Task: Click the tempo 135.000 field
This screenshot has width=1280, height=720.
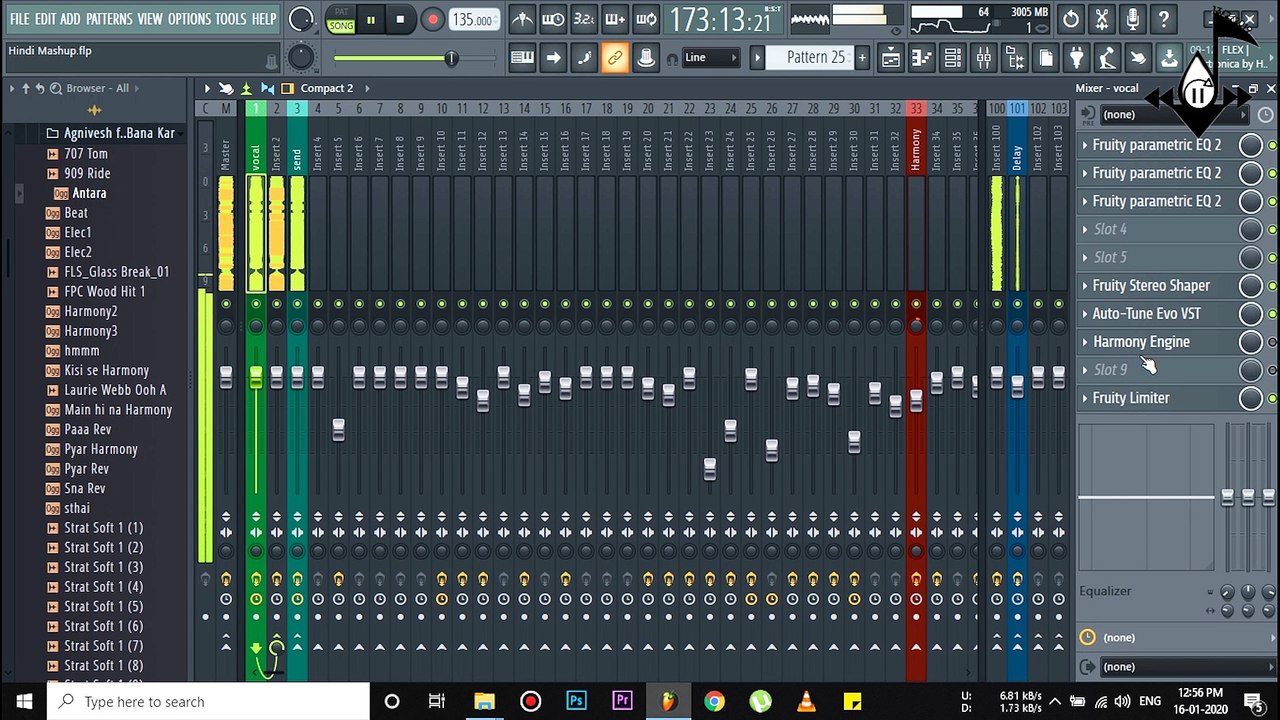Action: click(473, 20)
